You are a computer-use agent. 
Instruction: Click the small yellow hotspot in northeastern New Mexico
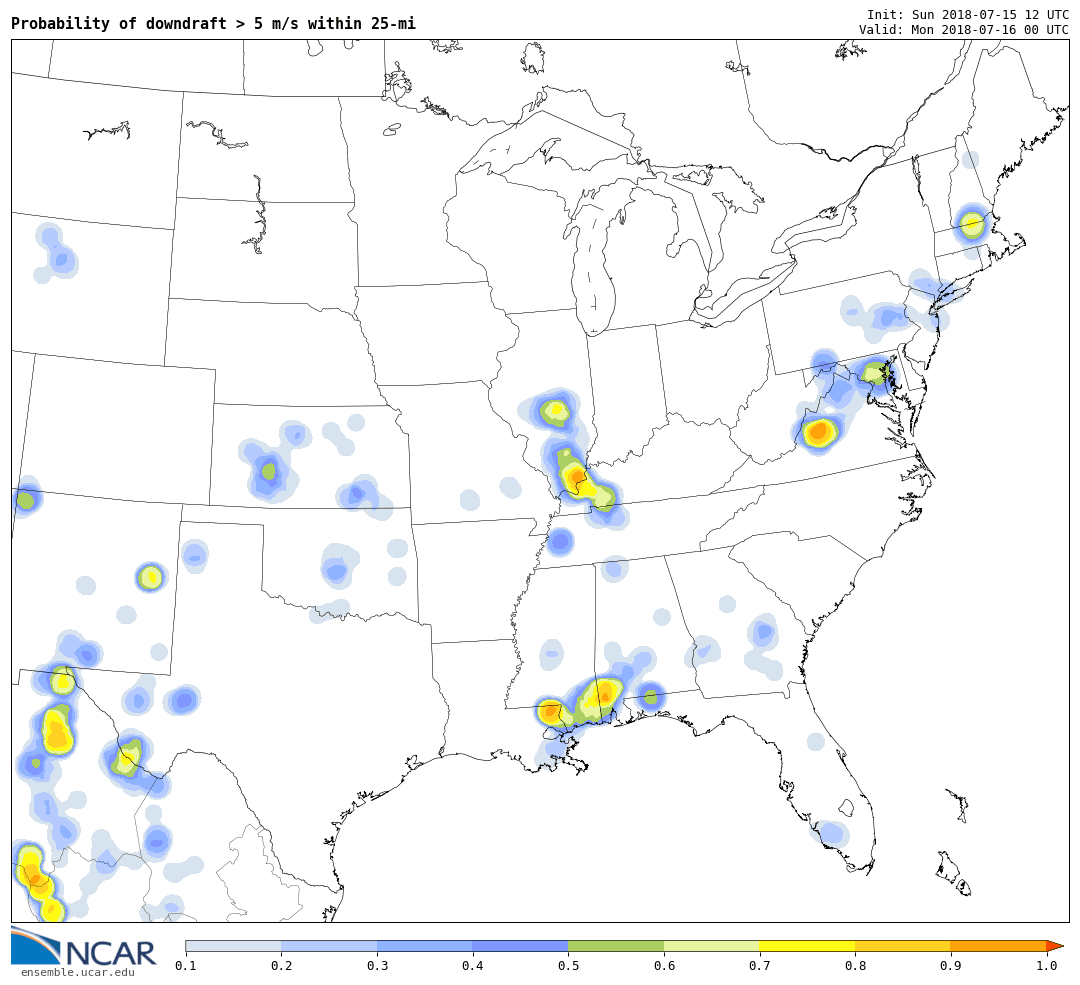pyautogui.click(x=150, y=576)
